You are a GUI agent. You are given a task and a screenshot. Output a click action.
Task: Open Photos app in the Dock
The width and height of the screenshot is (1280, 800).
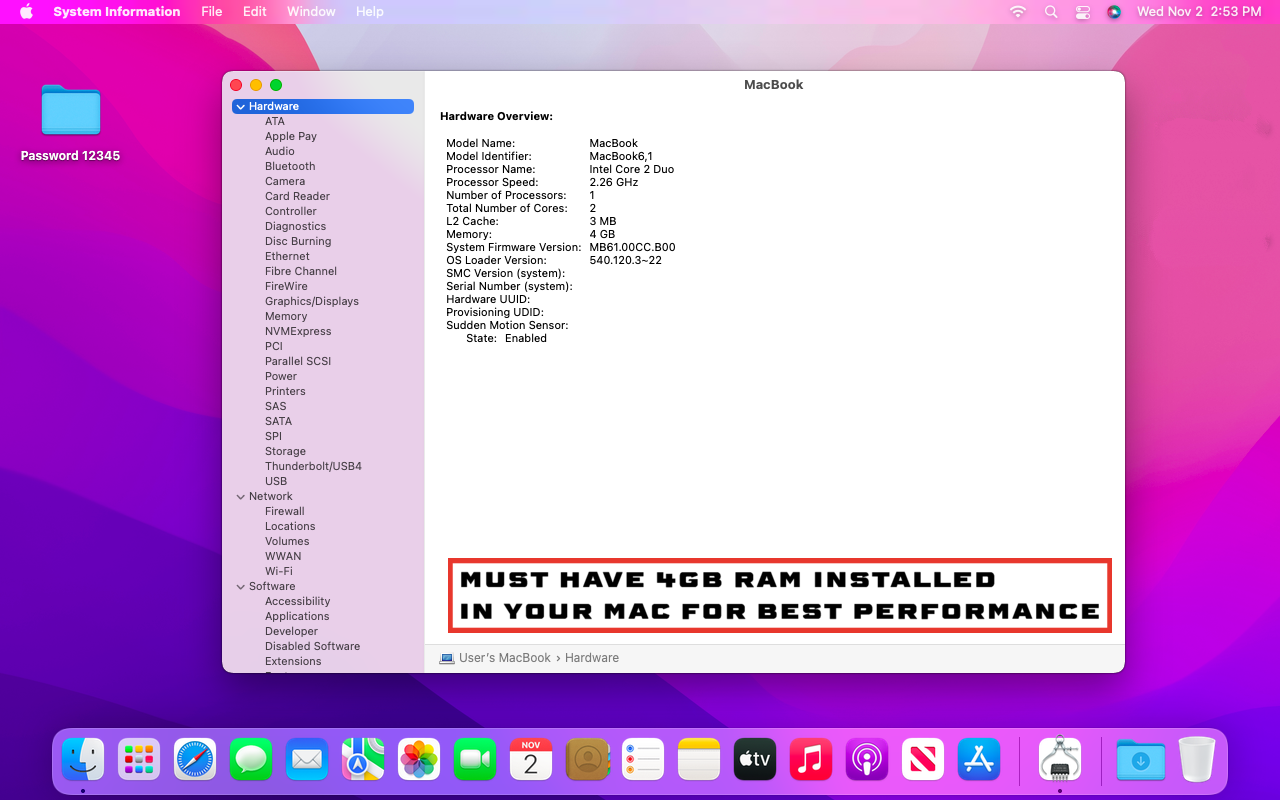pyautogui.click(x=419, y=759)
